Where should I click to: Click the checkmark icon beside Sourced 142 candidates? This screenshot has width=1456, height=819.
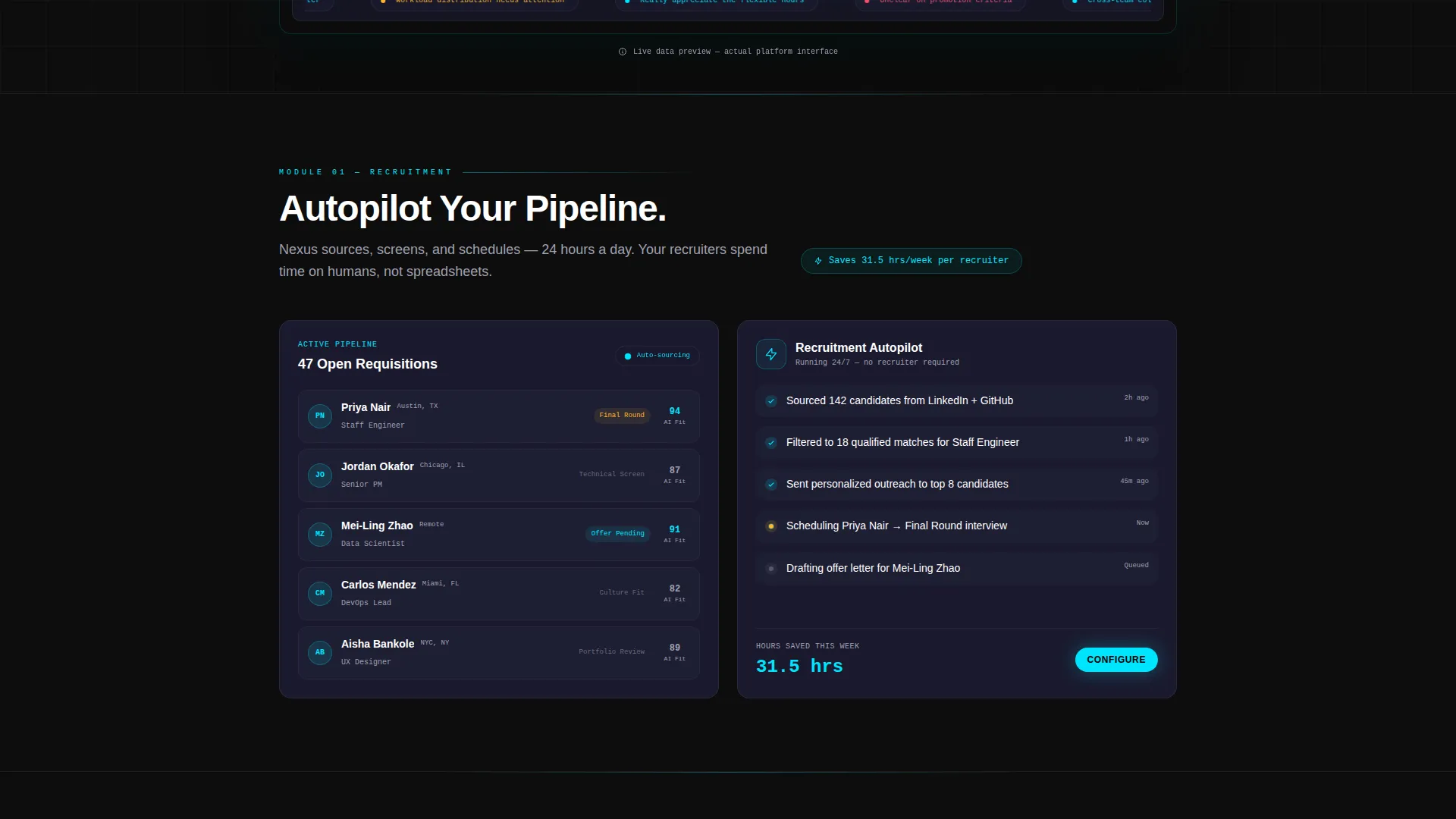point(771,401)
